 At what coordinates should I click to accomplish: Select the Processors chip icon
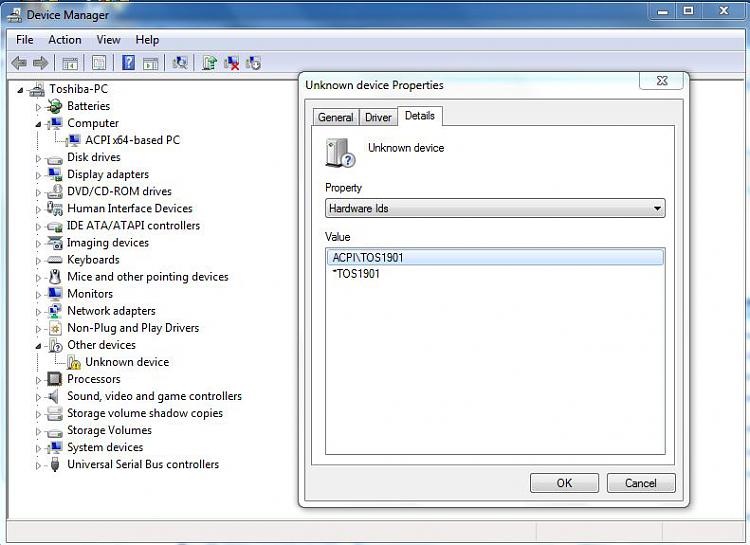coord(55,379)
